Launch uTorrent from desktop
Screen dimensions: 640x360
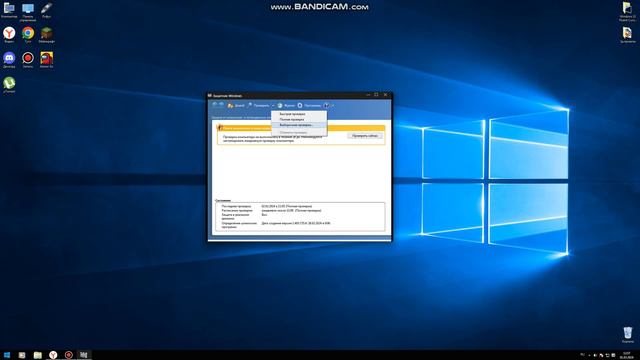click(x=9, y=84)
